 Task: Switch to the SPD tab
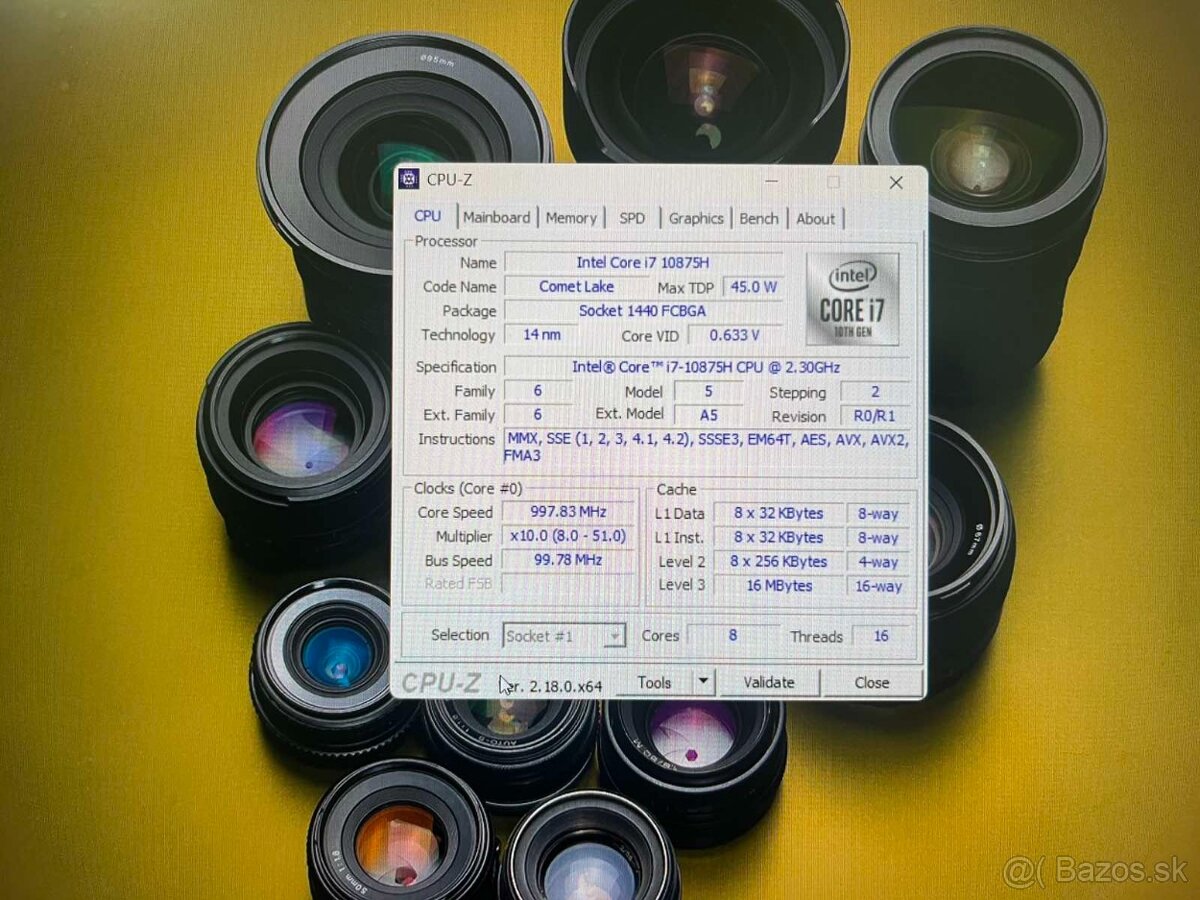632,218
